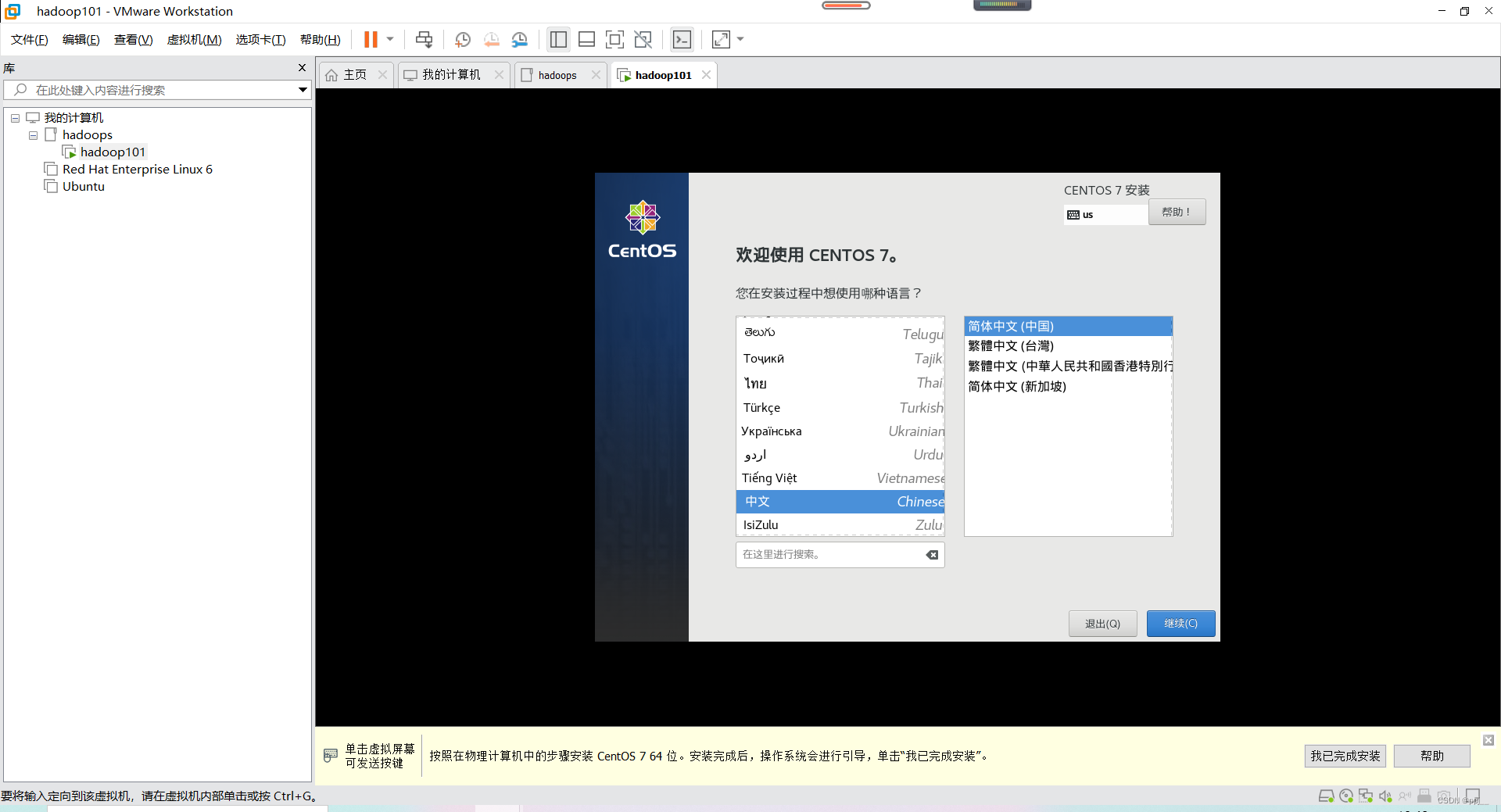Click the network adapter status icon
The height and width of the screenshot is (812, 1501).
click(1366, 796)
